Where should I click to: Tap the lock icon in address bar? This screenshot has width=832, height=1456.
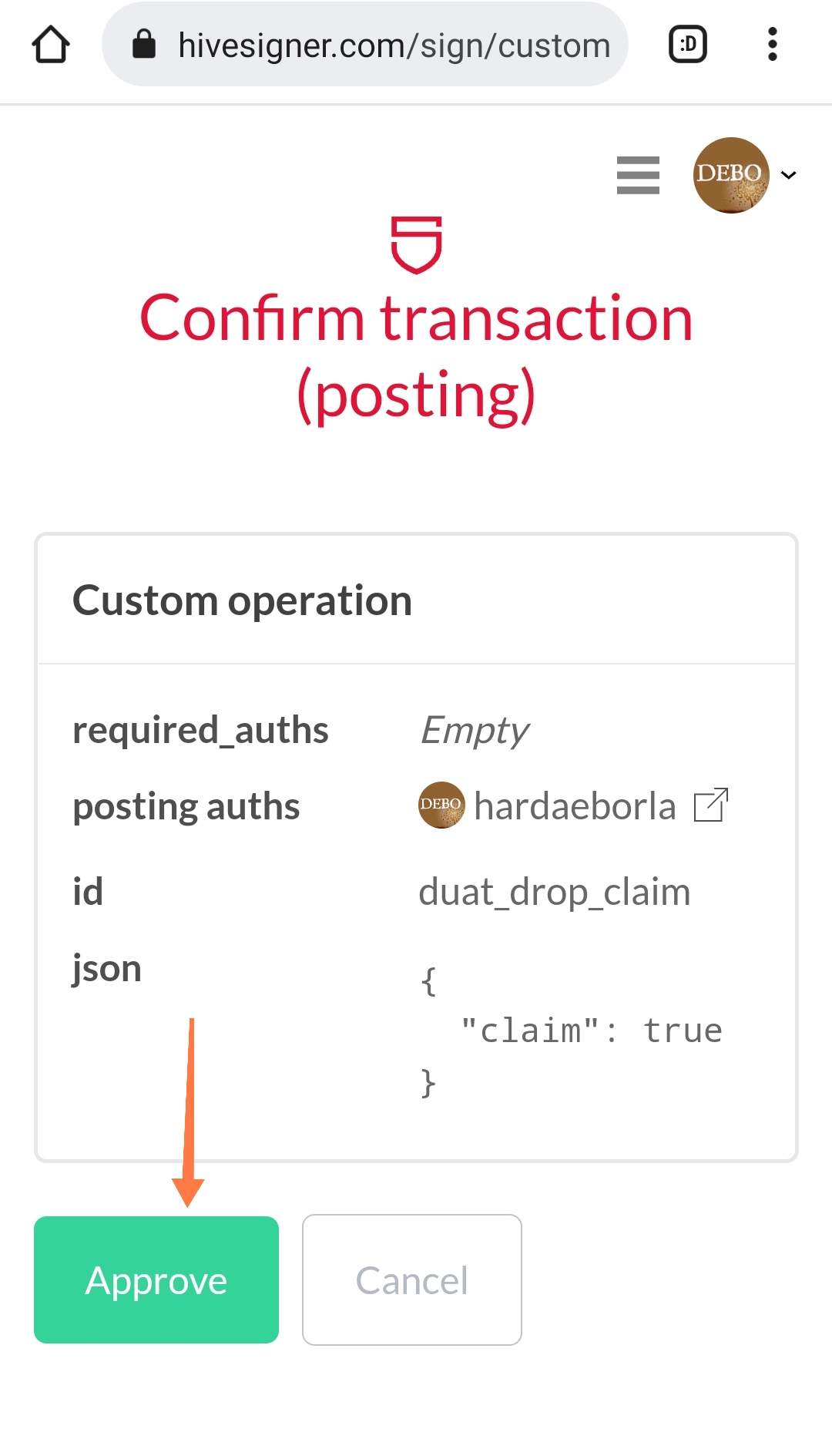pos(144,45)
